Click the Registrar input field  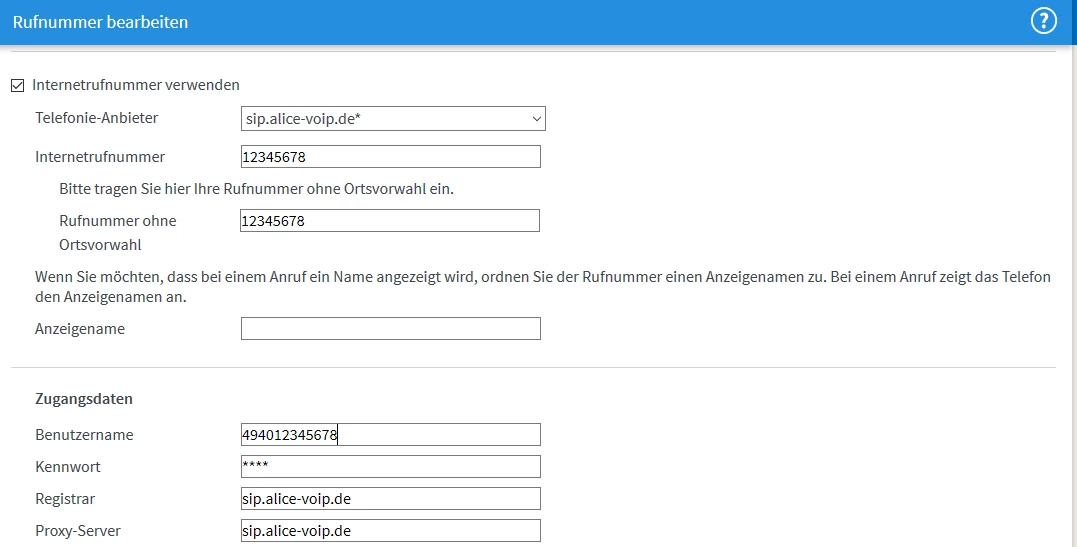(x=391, y=499)
